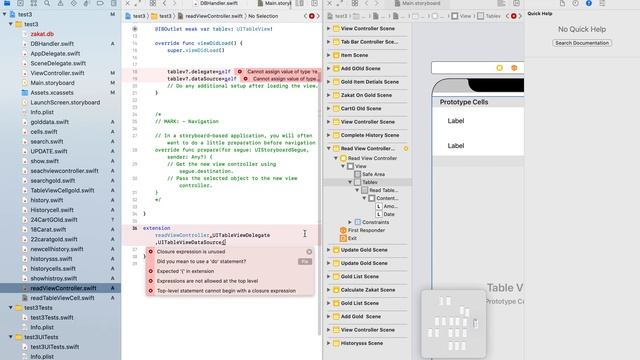Viewport: 640px width, 360px height.
Task: Open the Project navigator folder icon
Action: [x=7, y=3]
